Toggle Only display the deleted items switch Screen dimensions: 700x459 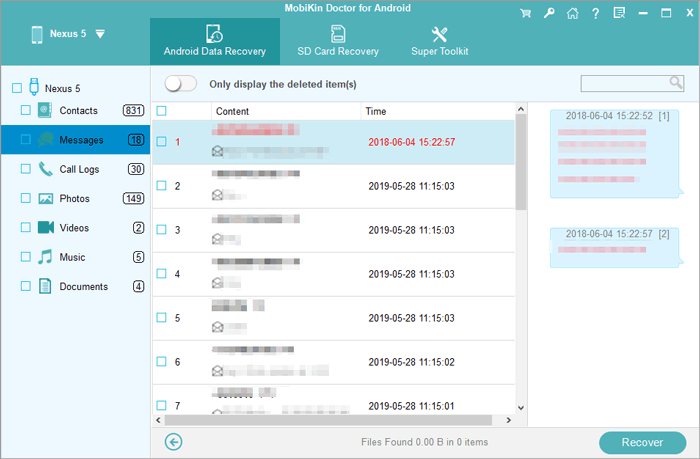[x=180, y=84]
